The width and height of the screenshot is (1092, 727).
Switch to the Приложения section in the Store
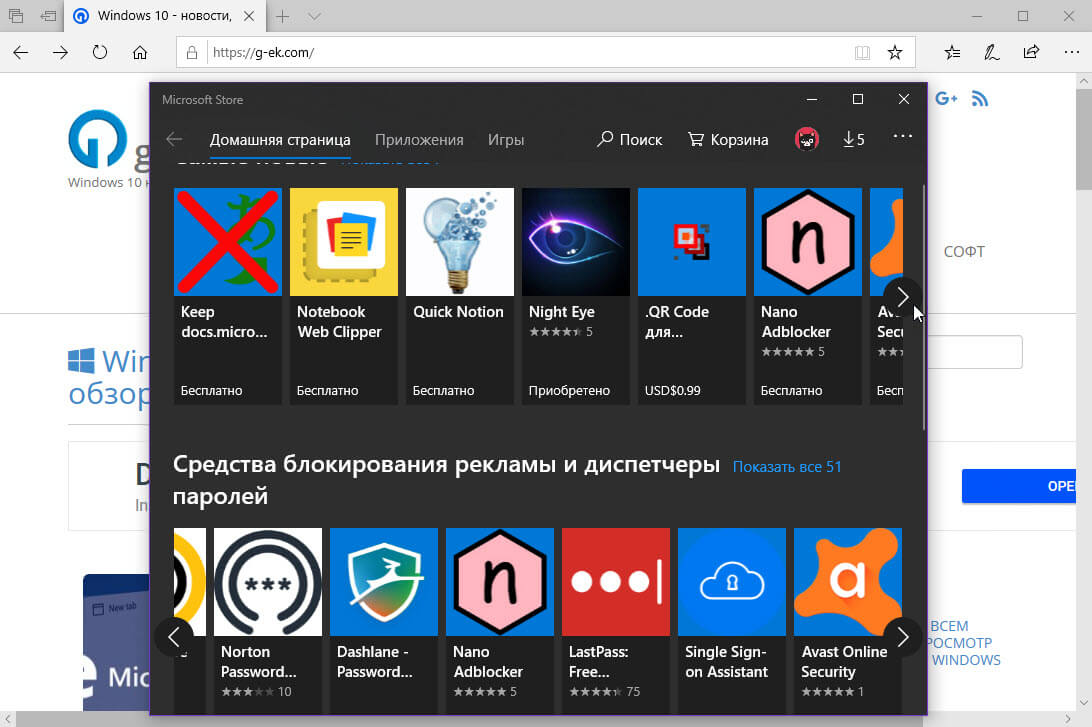419,139
